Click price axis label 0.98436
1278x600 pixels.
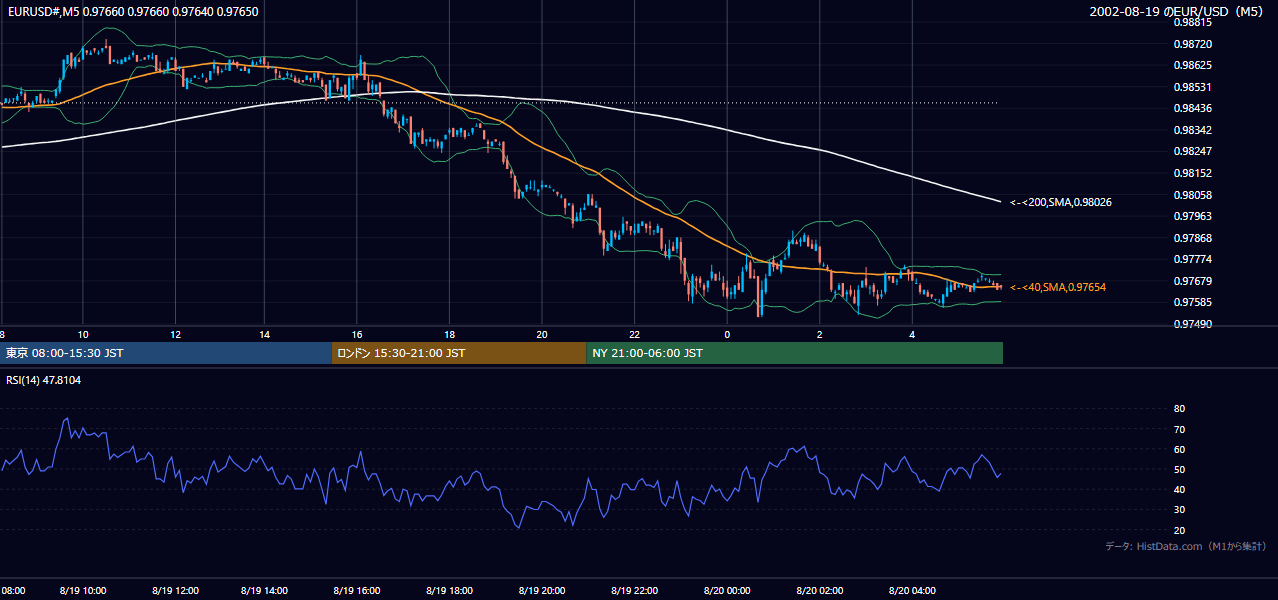point(1192,108)
